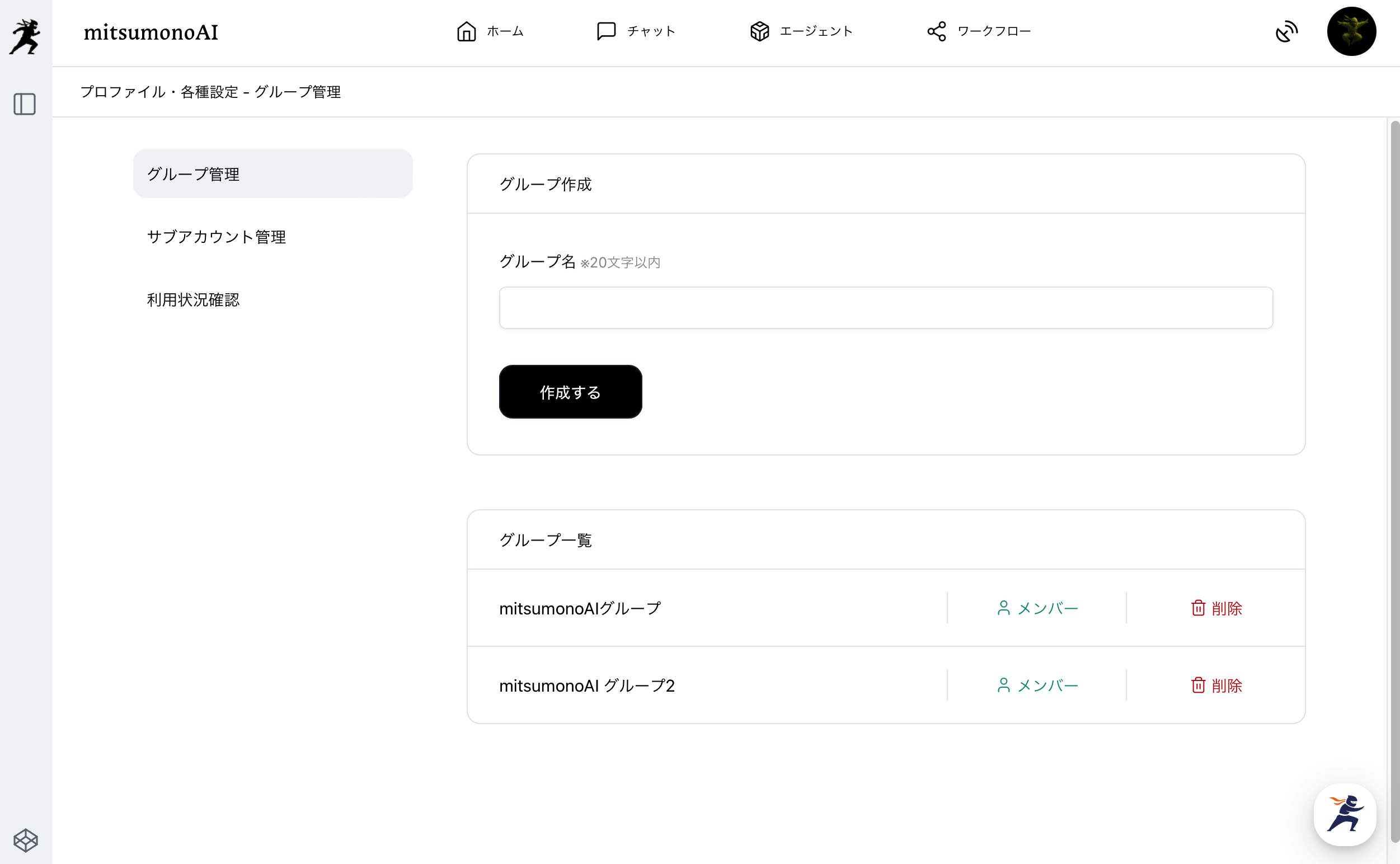View members of mitsumonoAI グループ2
Screen dimensions: 1400x864
1037,685
